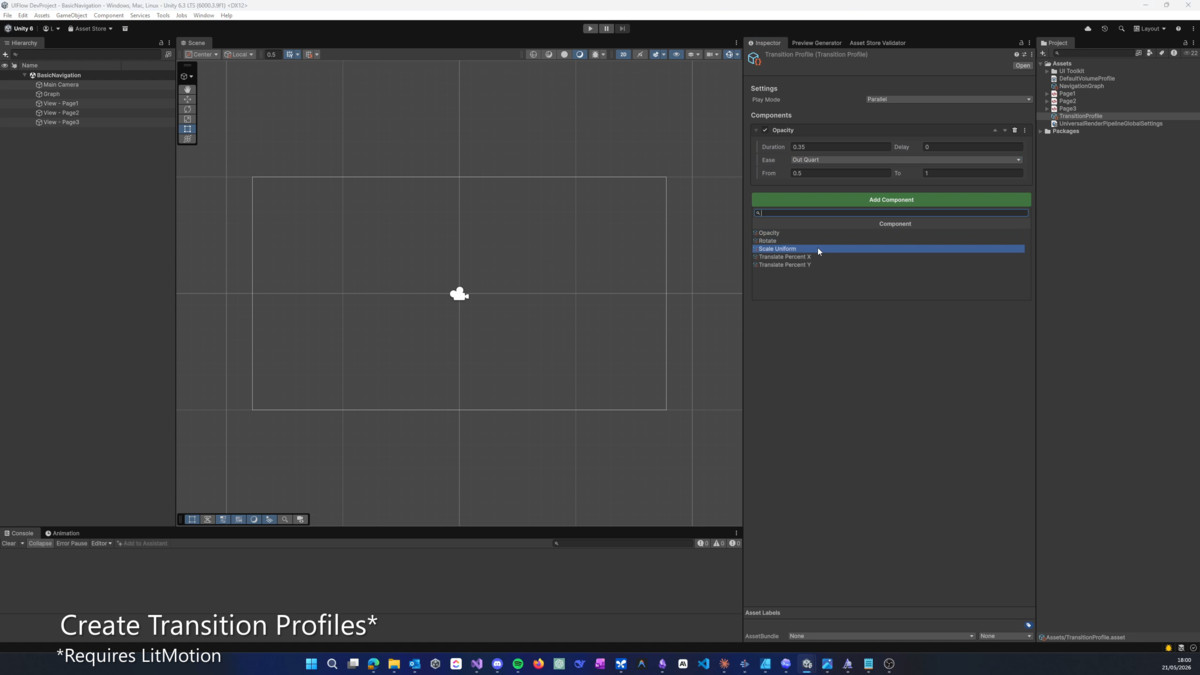Toggle the 2D view mode in the scene
The image size is (1200, 675).
[x=623, y=54]
